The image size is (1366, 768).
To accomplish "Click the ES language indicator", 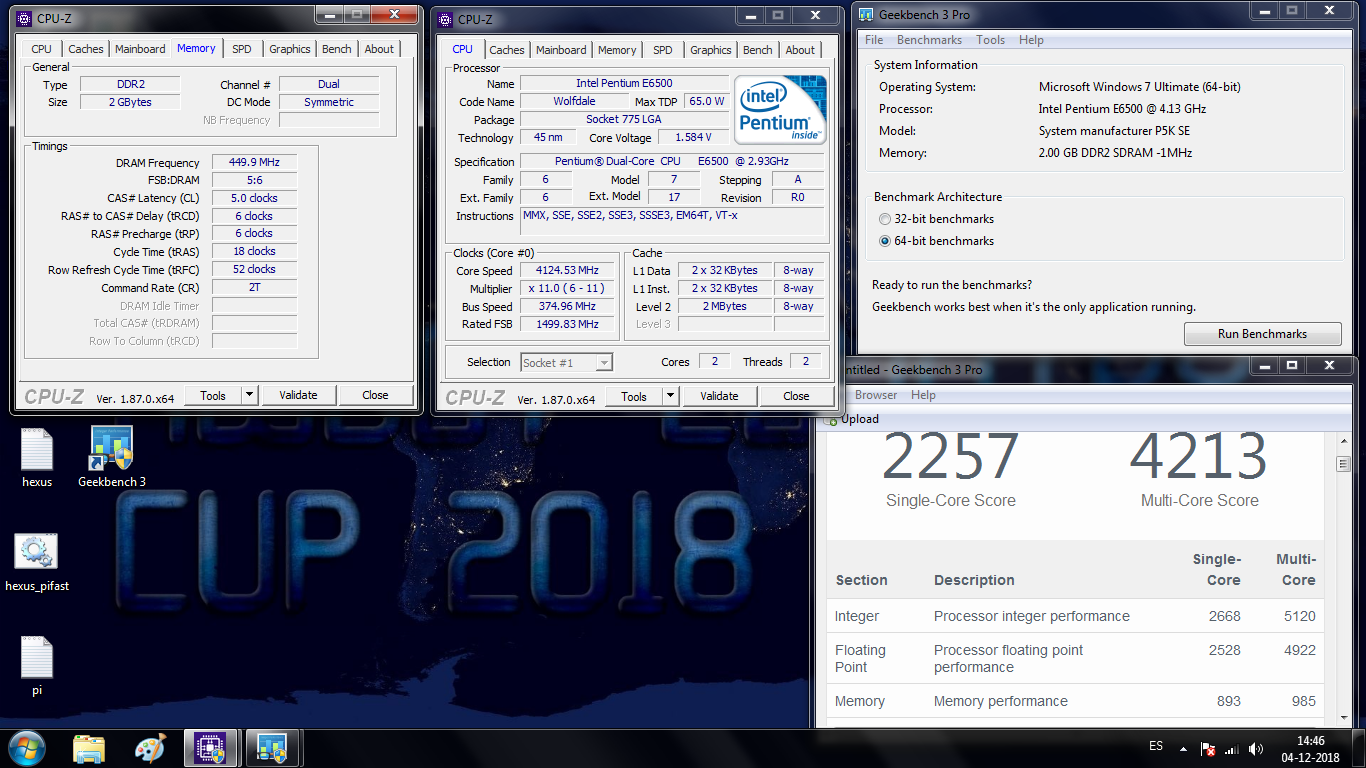I will pyautogui.click(x=1156, y=747).
